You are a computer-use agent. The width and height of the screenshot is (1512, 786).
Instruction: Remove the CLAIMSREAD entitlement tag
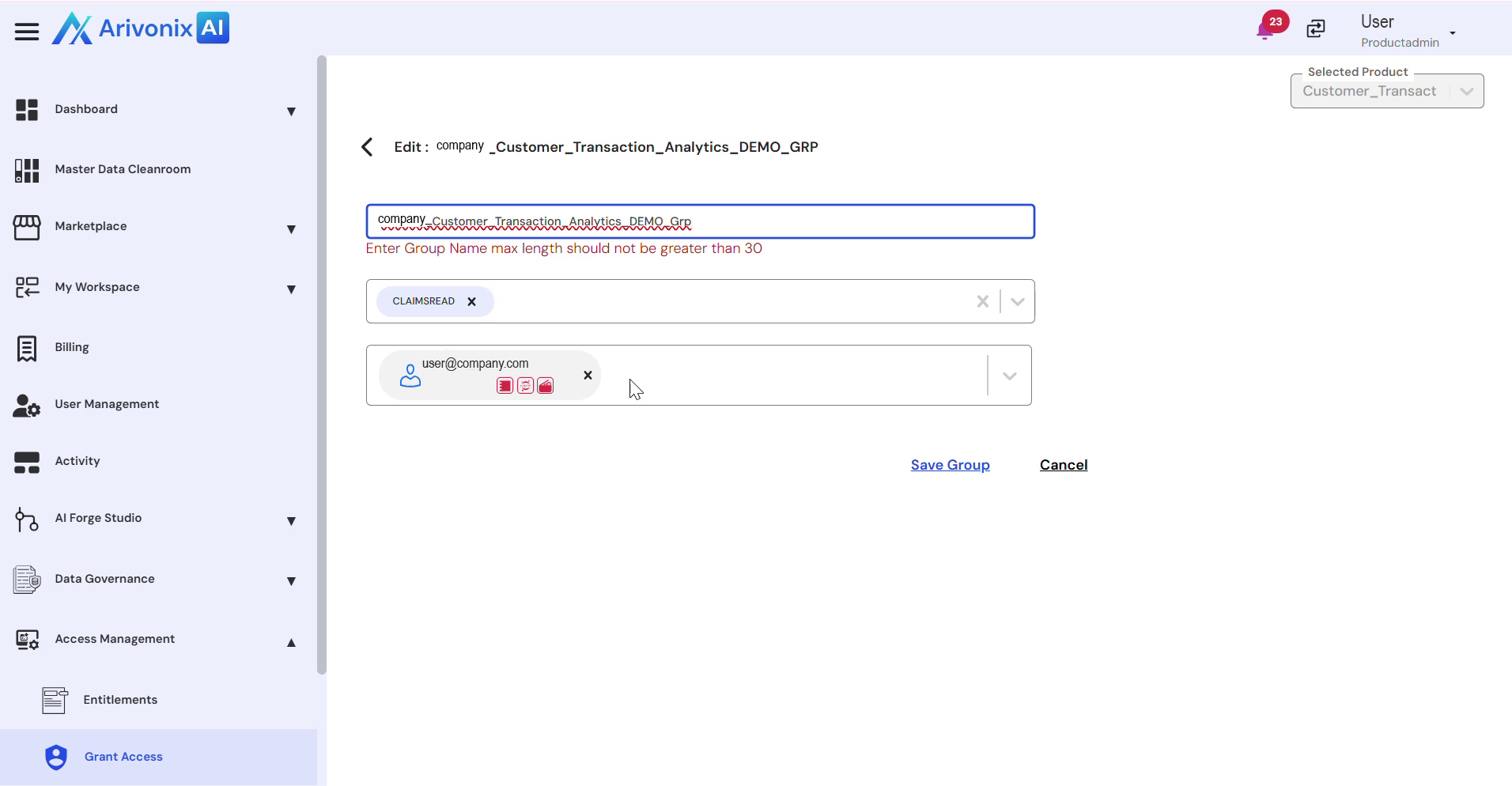(472, 301)
